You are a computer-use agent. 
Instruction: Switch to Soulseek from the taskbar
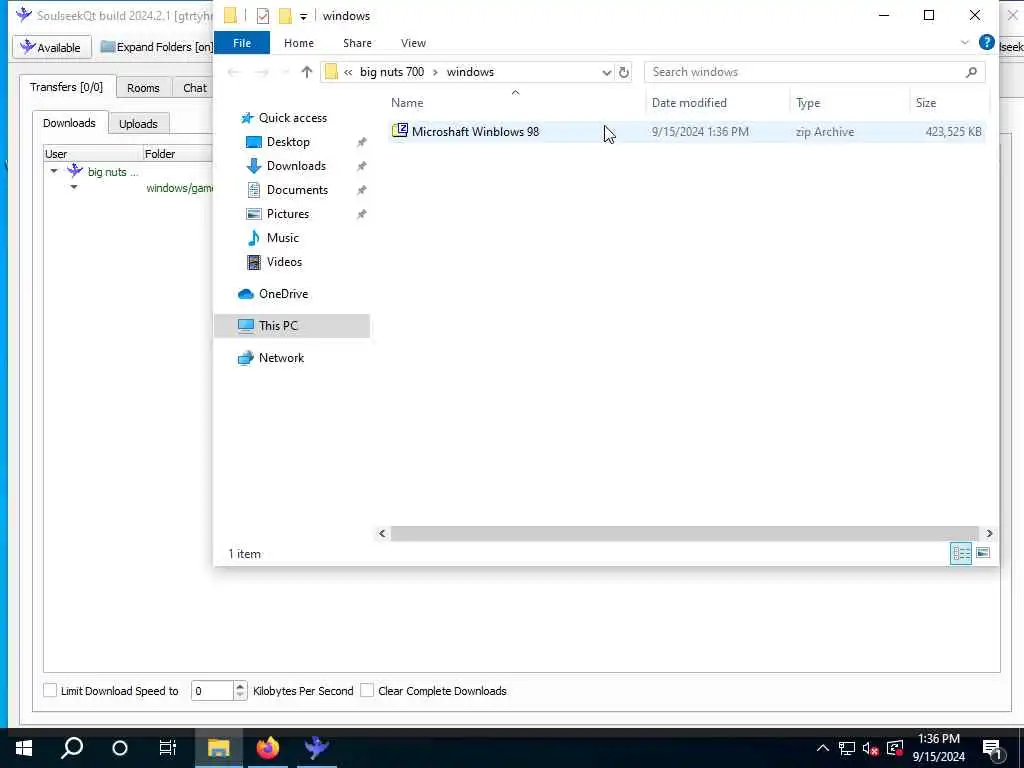[x=317, y=748]
